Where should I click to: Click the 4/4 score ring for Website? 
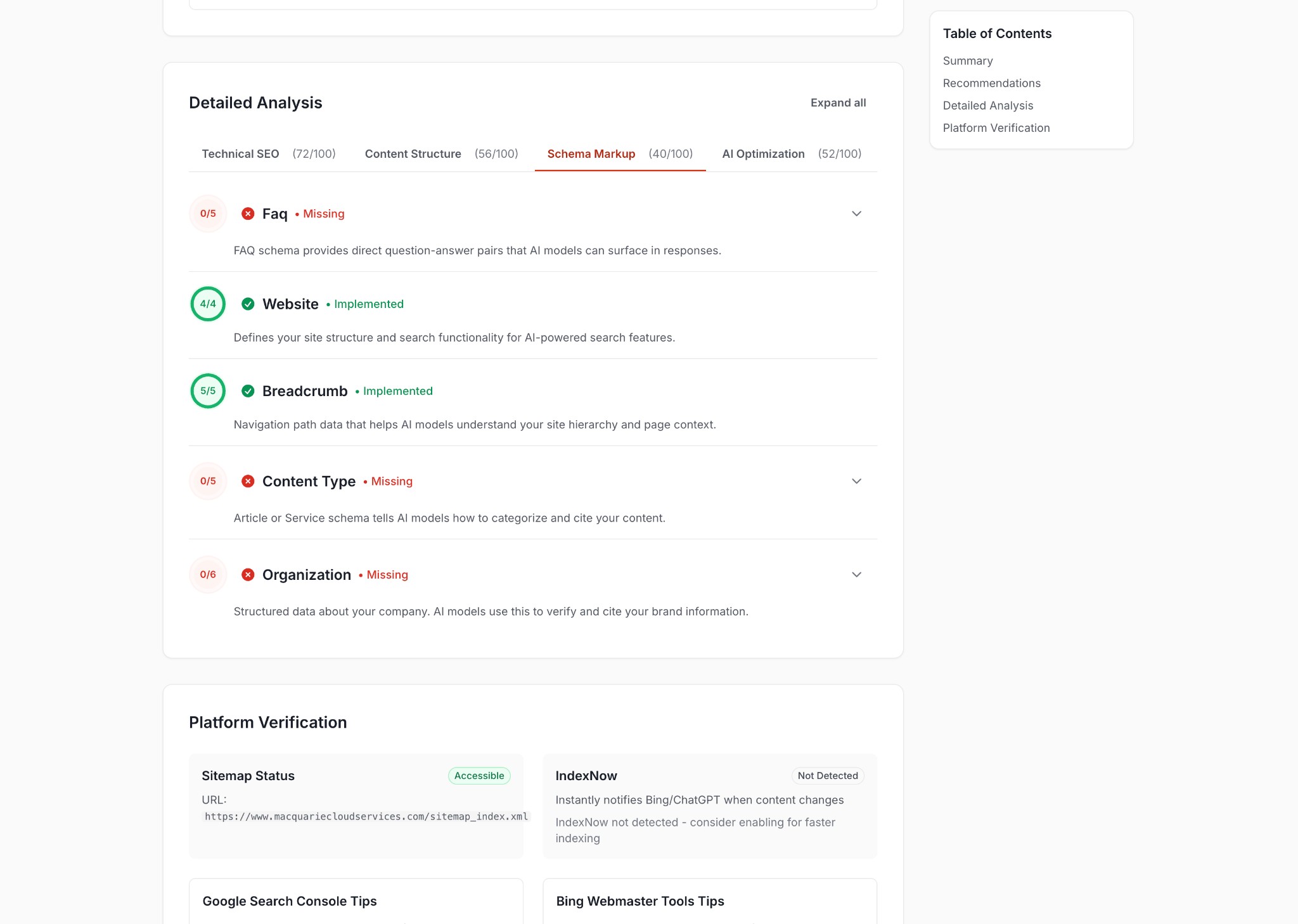pos(208,304)
